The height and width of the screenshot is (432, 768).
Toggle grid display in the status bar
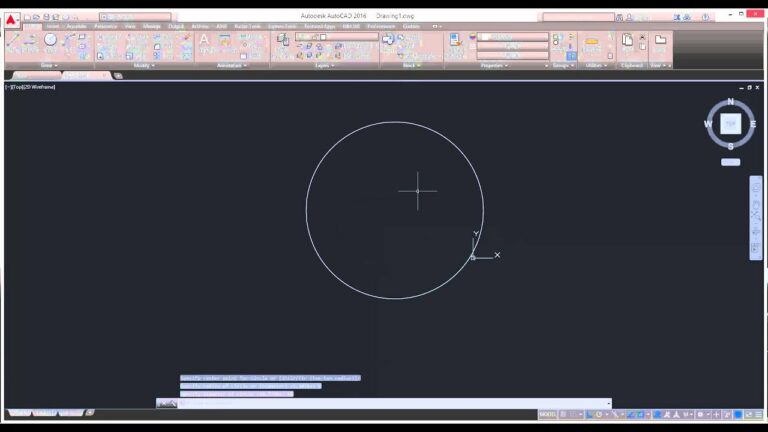564,414
